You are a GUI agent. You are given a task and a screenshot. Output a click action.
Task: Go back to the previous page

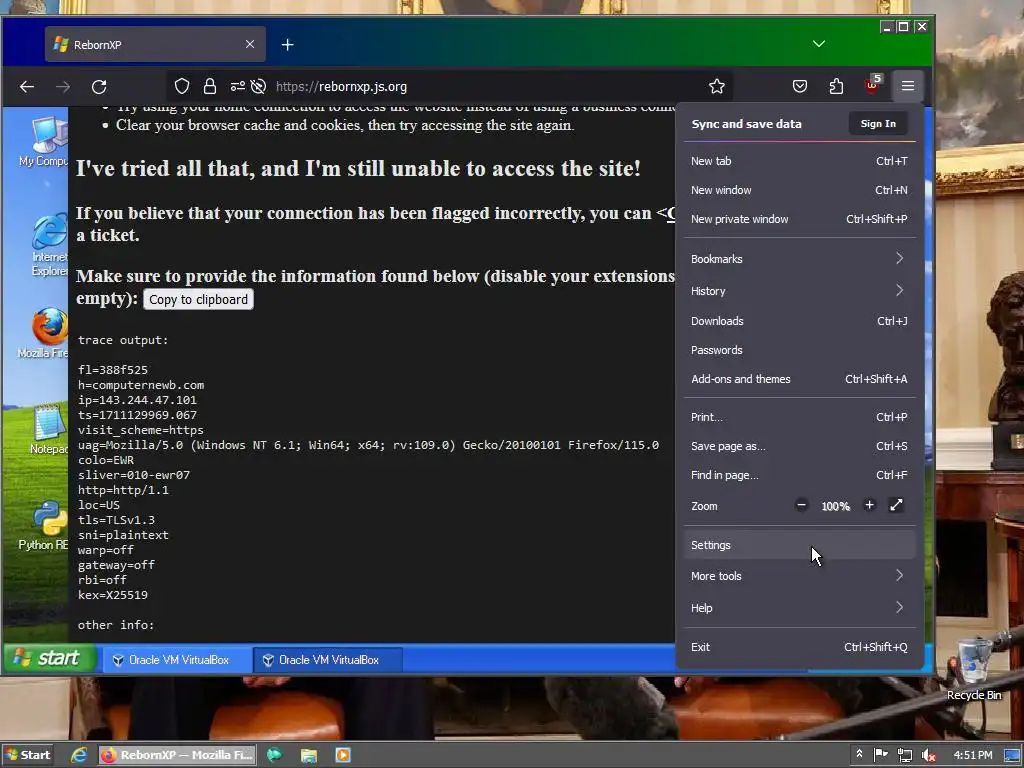27,86
